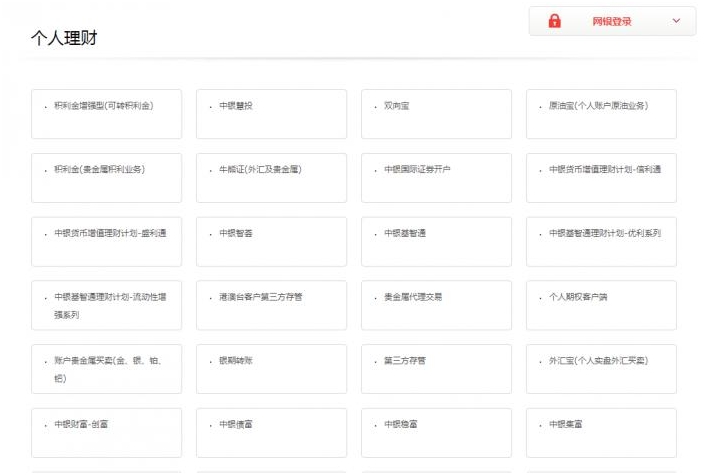Click 积利金(贵金属积利业务) link

[100, 170]
